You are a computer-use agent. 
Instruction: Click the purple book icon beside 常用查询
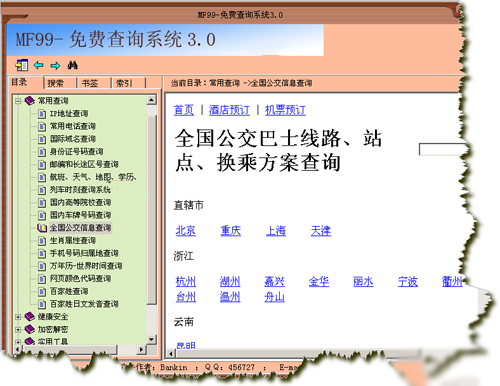[30, 100]
